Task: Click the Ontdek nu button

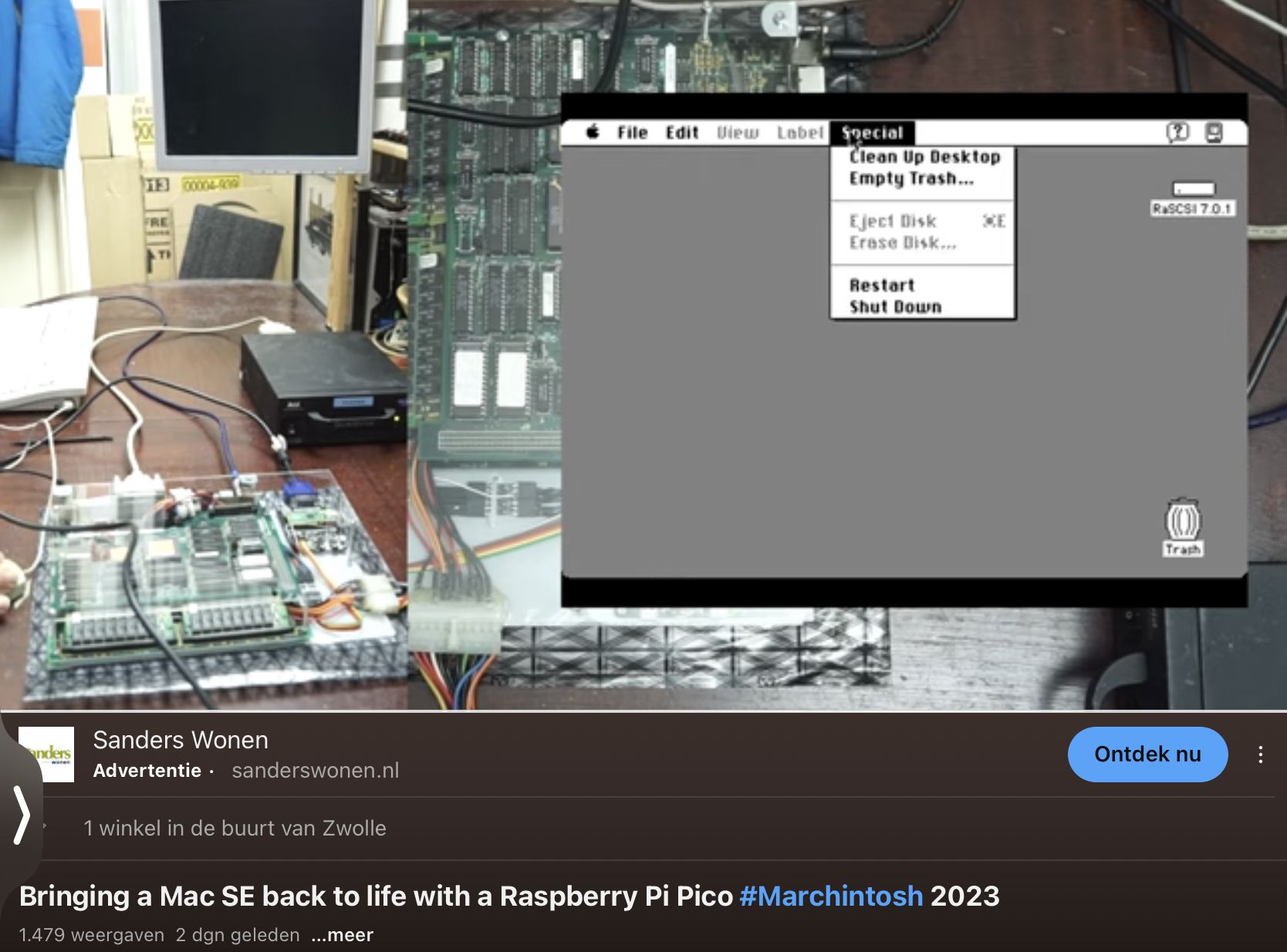Action: tap(1147, 755)
